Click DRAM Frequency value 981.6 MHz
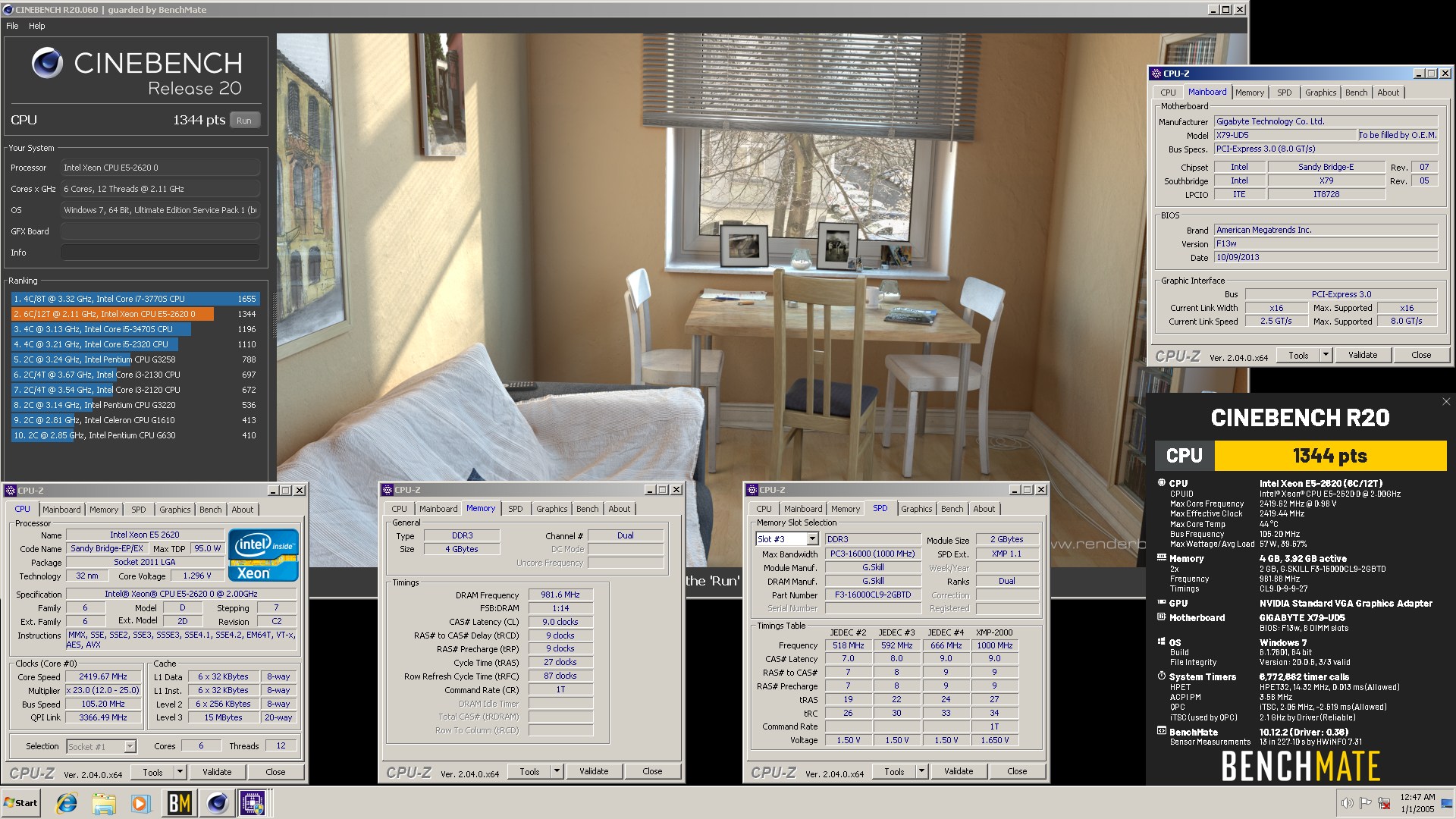The image size is (1456, 819). [x=560, y=595]
